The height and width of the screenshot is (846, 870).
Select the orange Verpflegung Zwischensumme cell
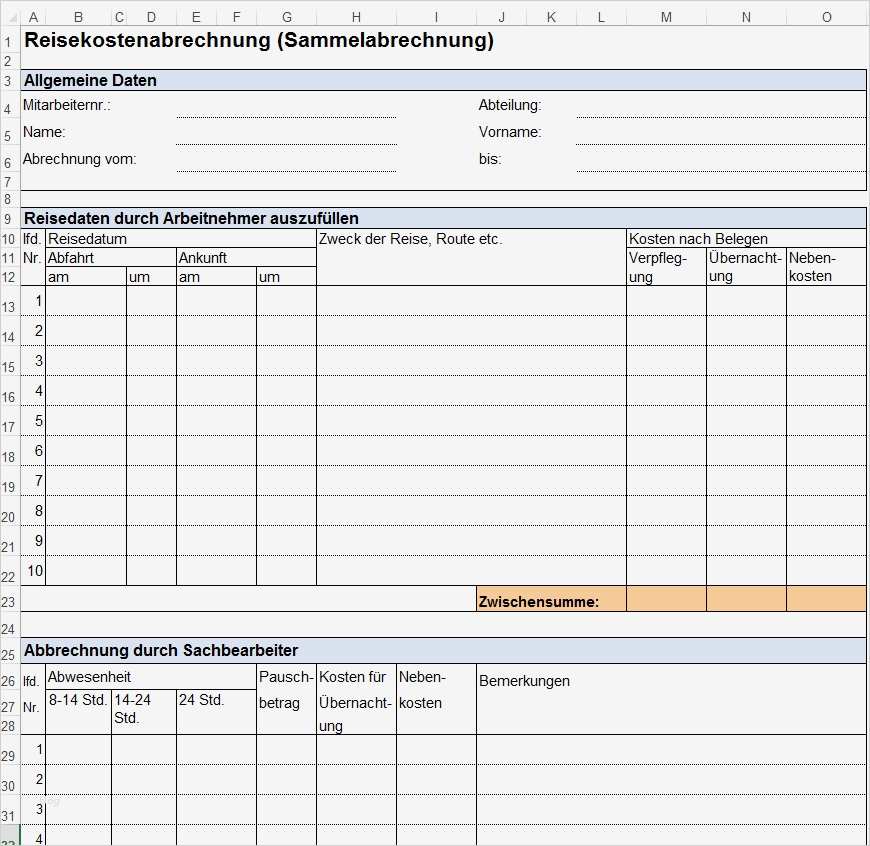point(665,597)
